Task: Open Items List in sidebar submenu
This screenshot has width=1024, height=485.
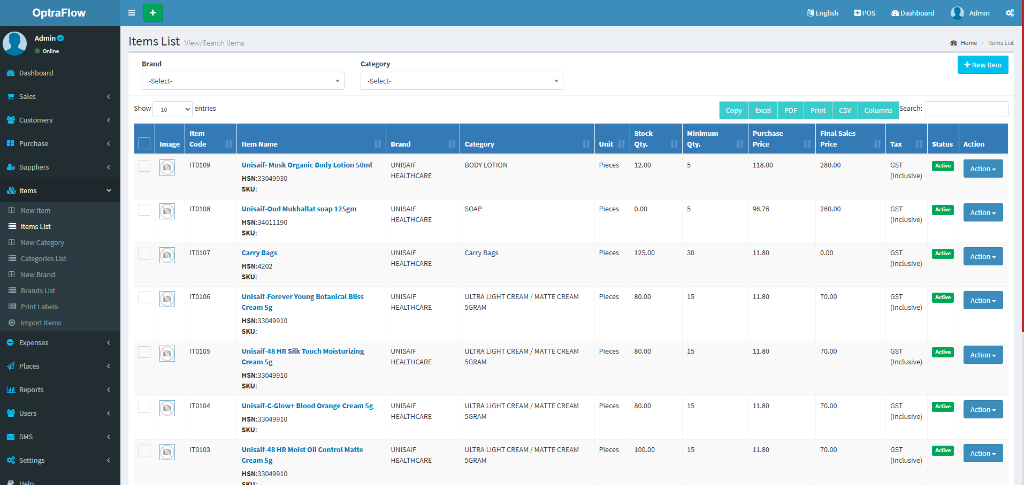Action: point(60,227)
